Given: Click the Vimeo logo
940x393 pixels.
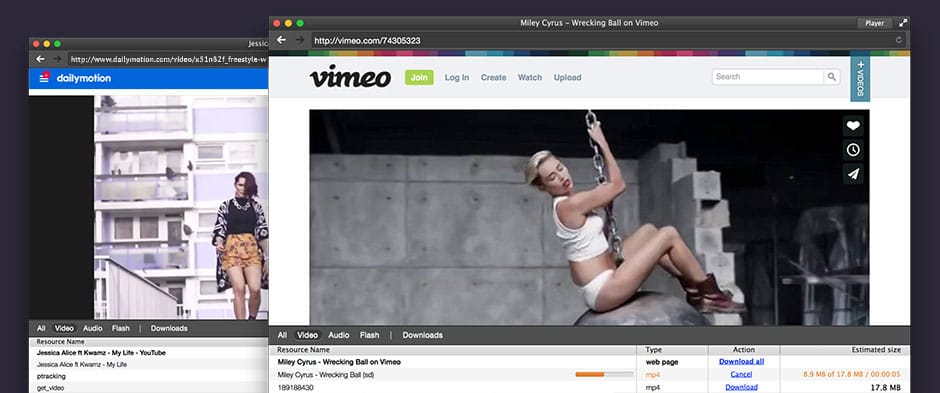Looking at the screenshot, I should coord(350,77).
